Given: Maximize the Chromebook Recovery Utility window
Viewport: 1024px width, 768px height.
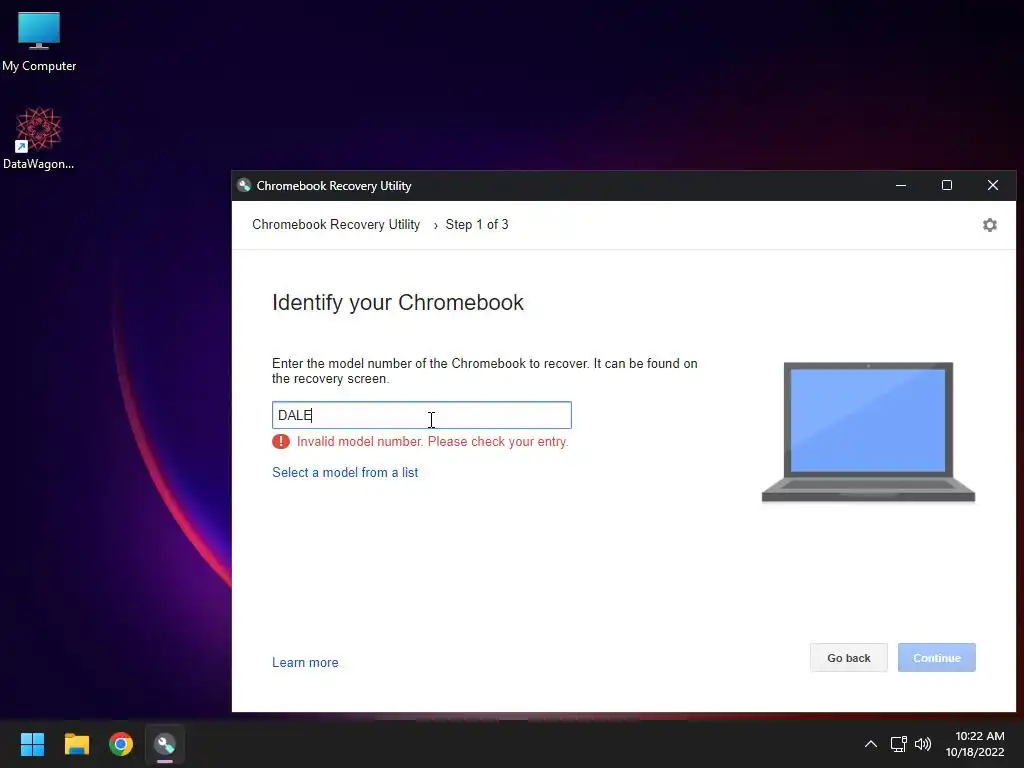Looking at the screenshot, I should tap(946, 185).
